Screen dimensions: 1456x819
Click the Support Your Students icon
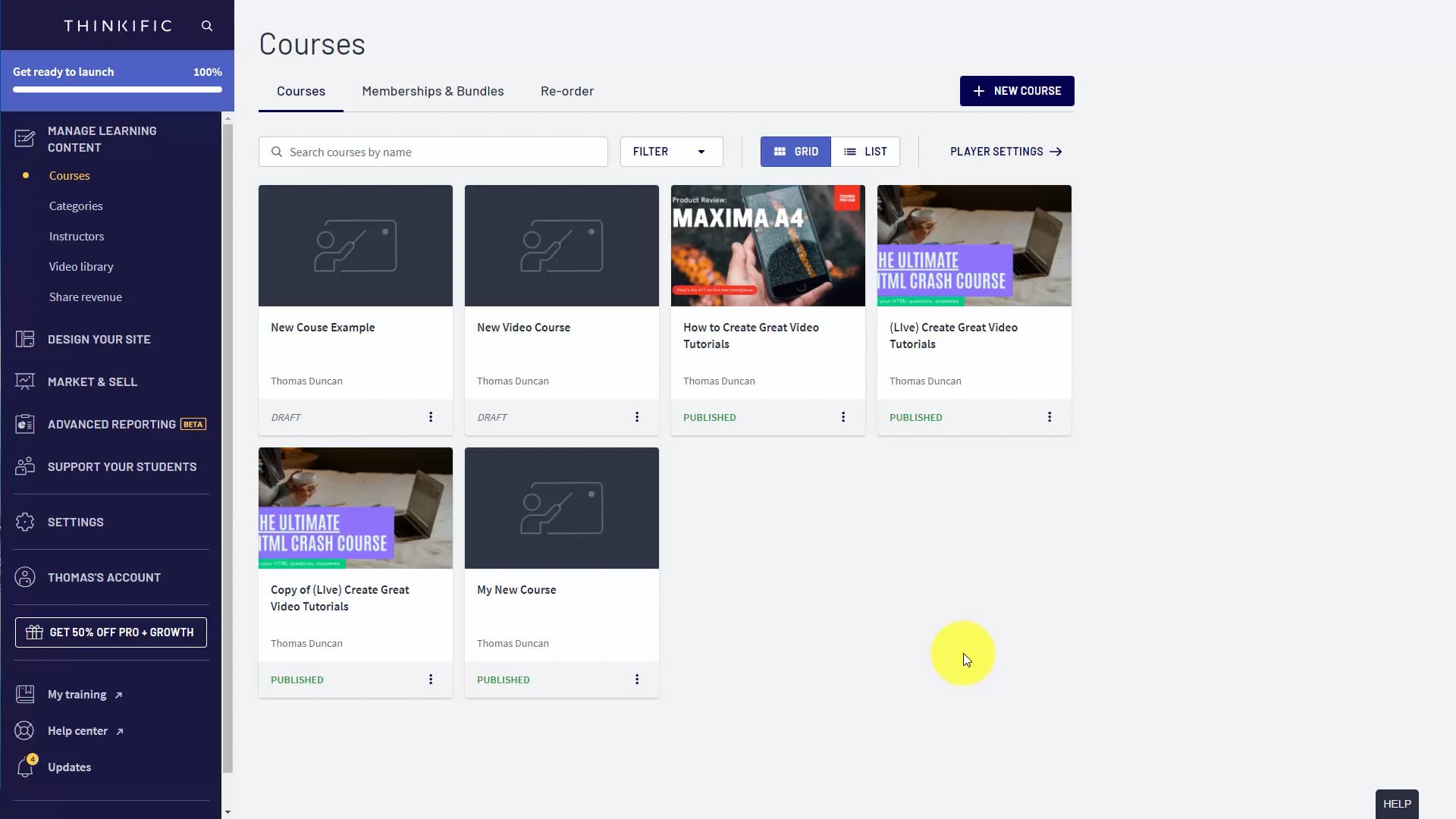[x=25, y=466]
